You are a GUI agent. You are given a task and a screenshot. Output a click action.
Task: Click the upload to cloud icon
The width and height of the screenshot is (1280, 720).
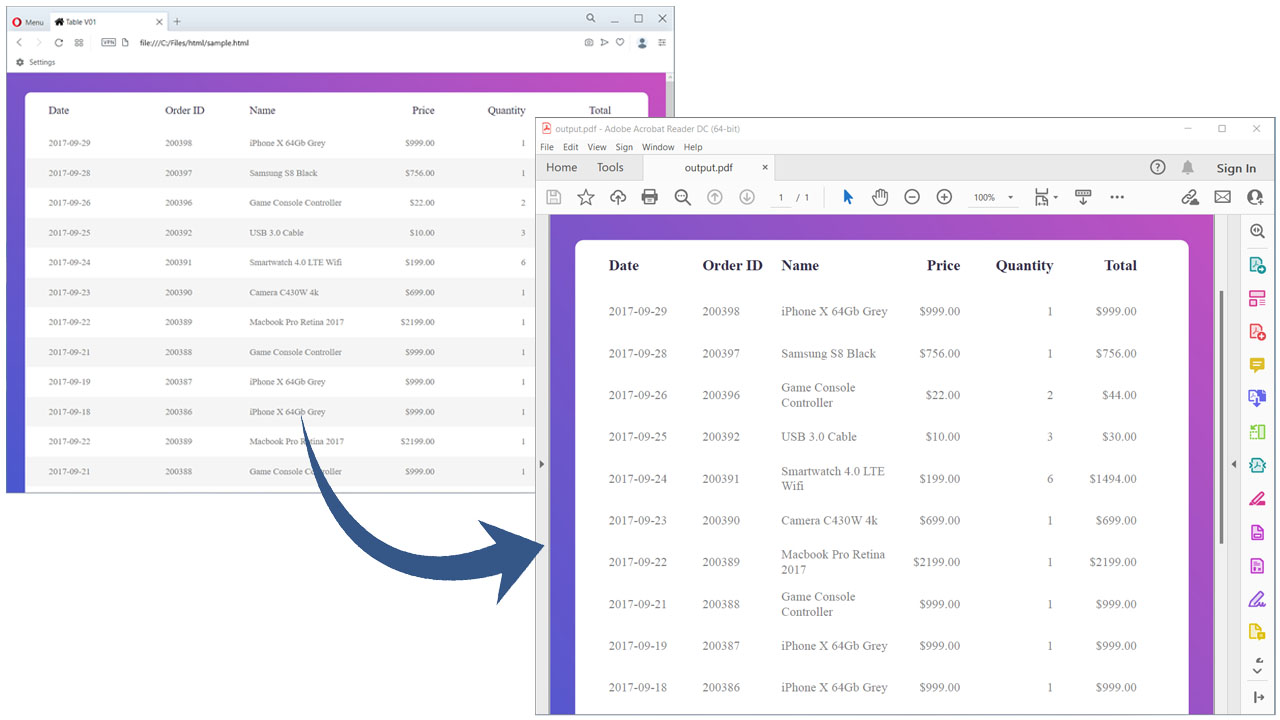point(618,197)
